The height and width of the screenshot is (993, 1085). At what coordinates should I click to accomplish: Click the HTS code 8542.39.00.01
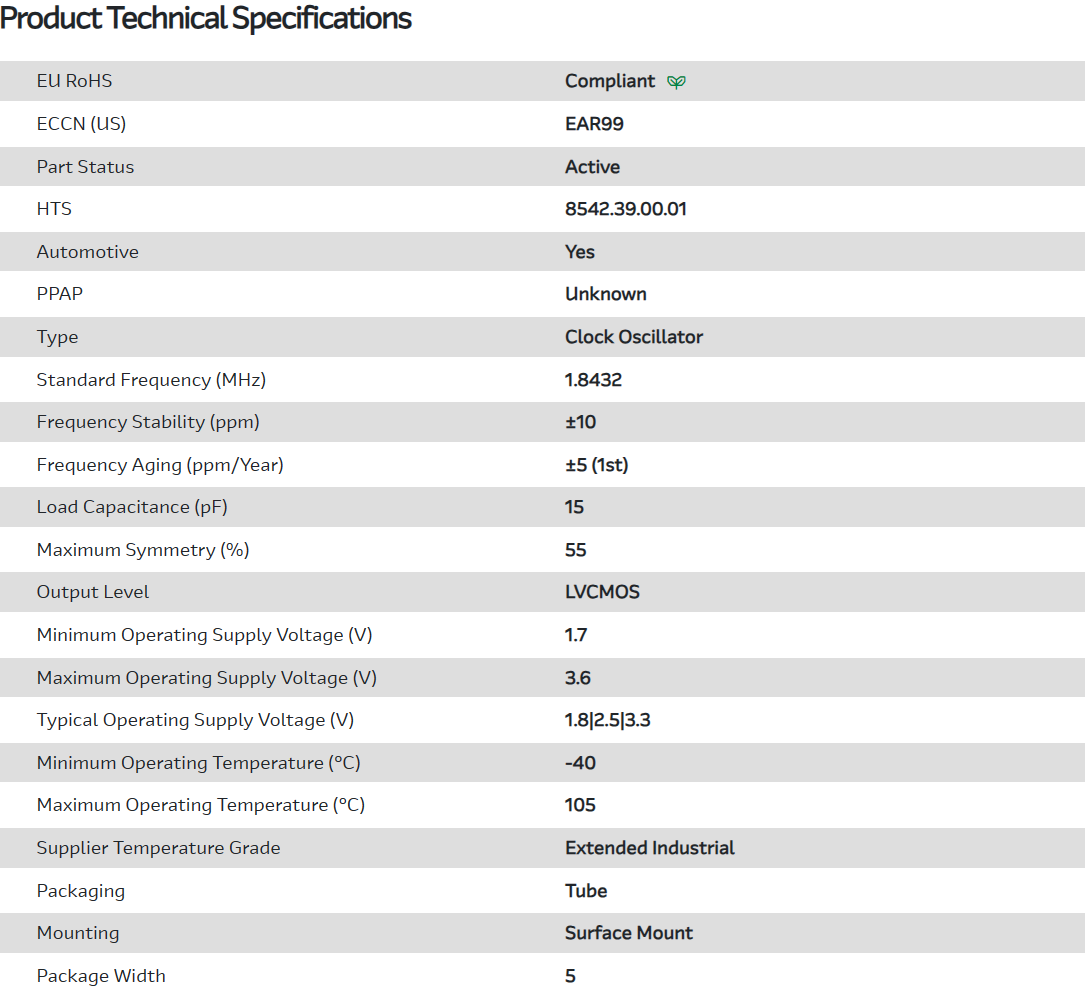625,209
